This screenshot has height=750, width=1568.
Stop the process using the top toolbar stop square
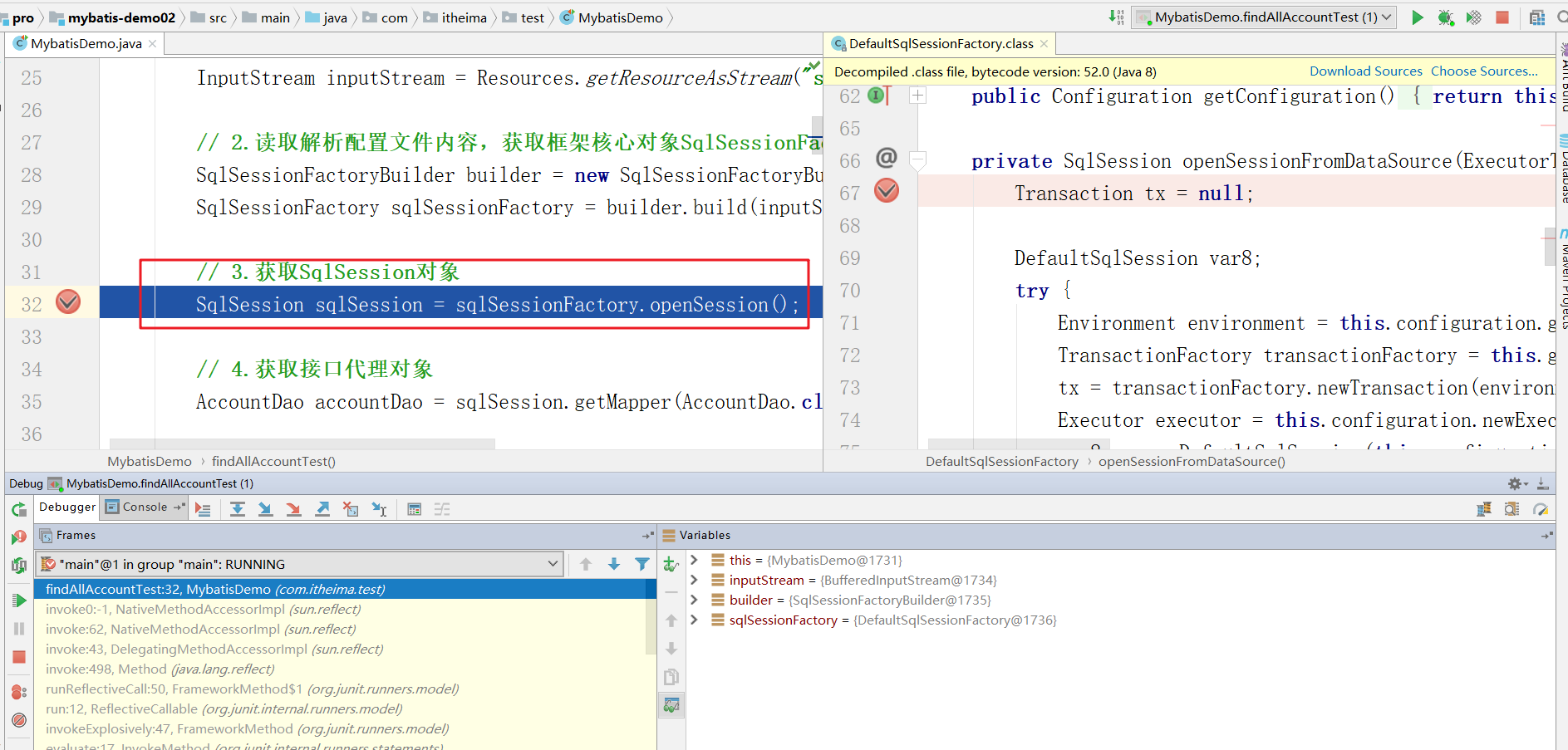[x=1502, y=17]
